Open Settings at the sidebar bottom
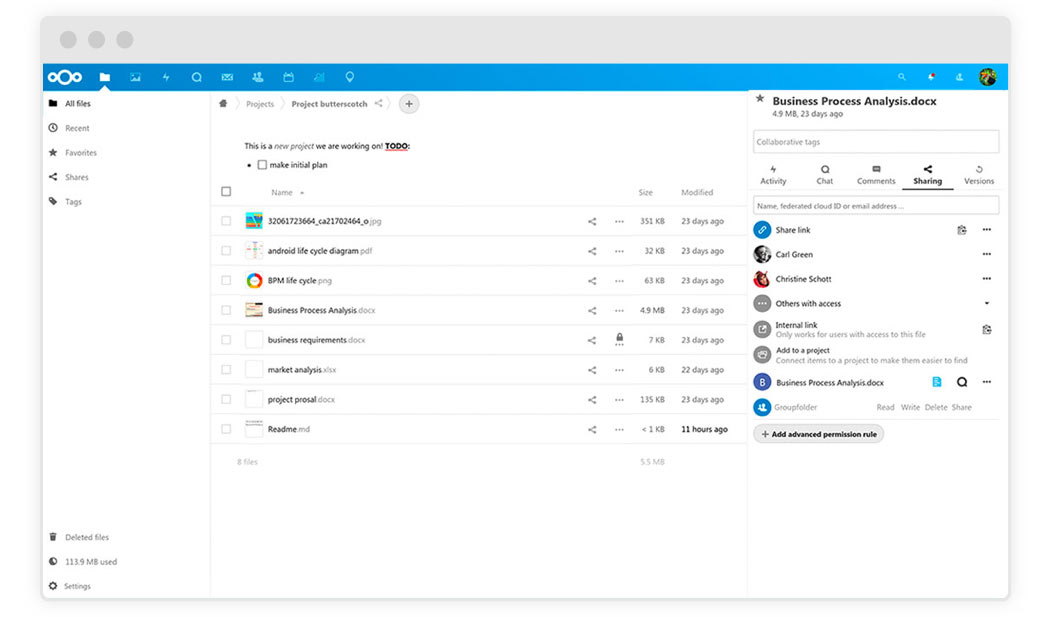 (x=77, y=586)
